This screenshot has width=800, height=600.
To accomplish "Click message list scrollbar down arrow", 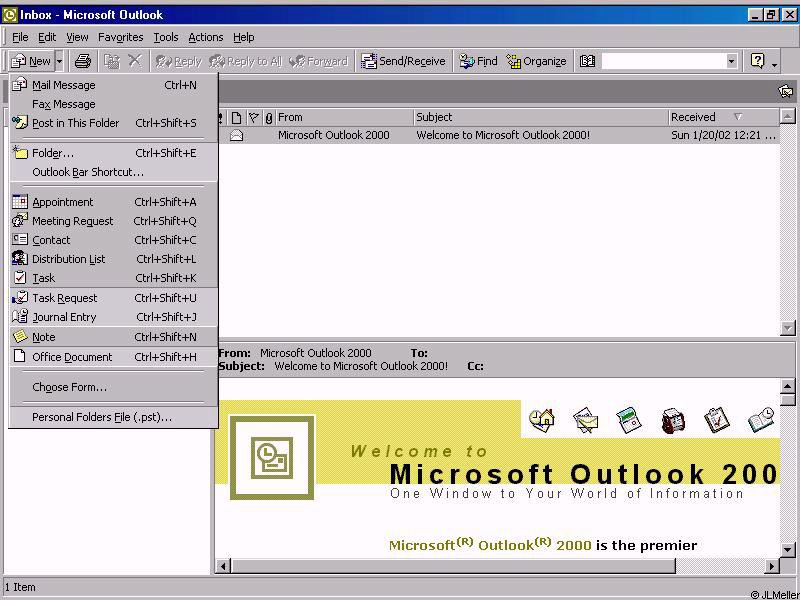I will click(787, 328).
